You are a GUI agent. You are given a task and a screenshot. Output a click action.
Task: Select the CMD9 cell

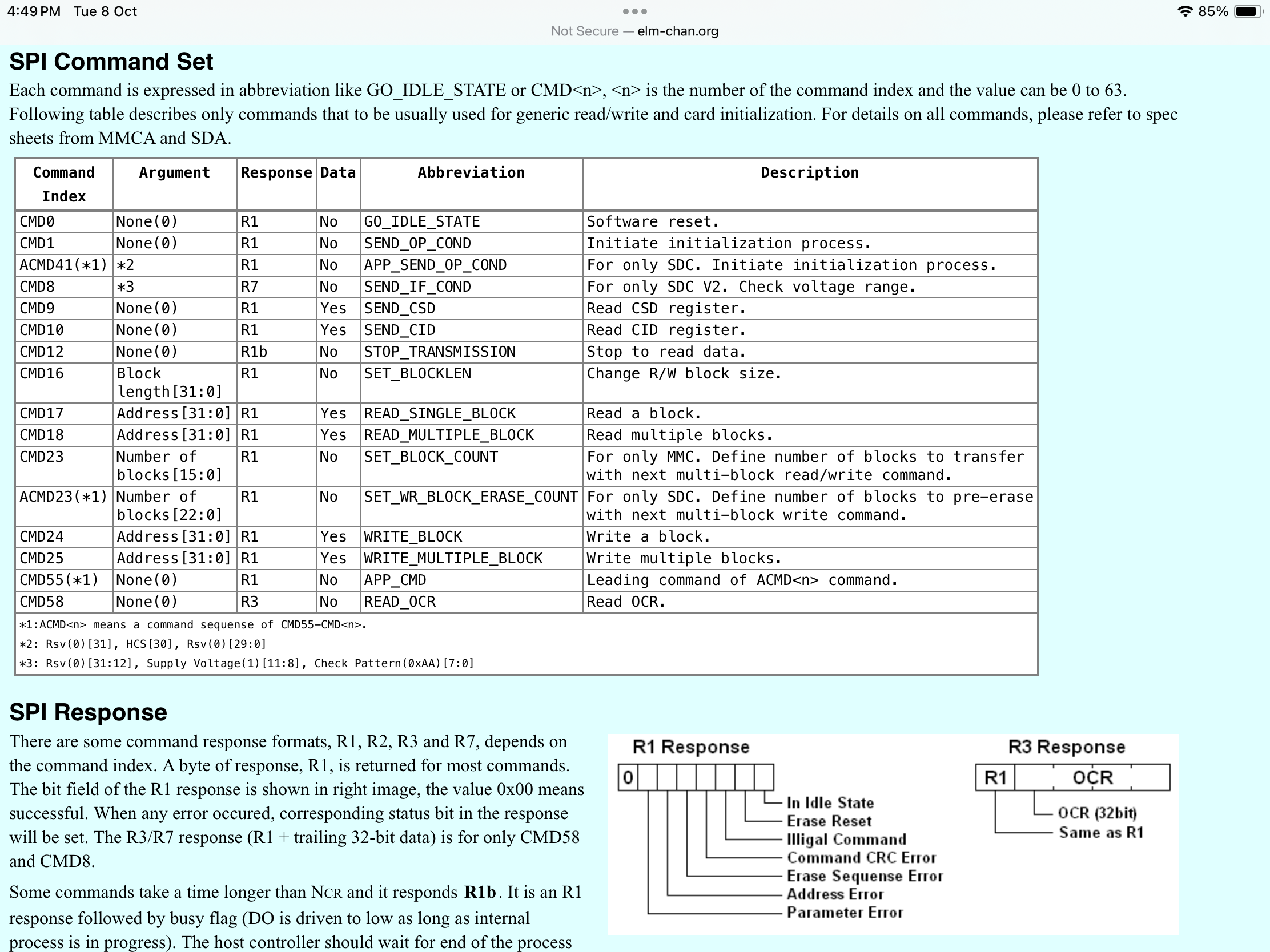click(65, 309)
